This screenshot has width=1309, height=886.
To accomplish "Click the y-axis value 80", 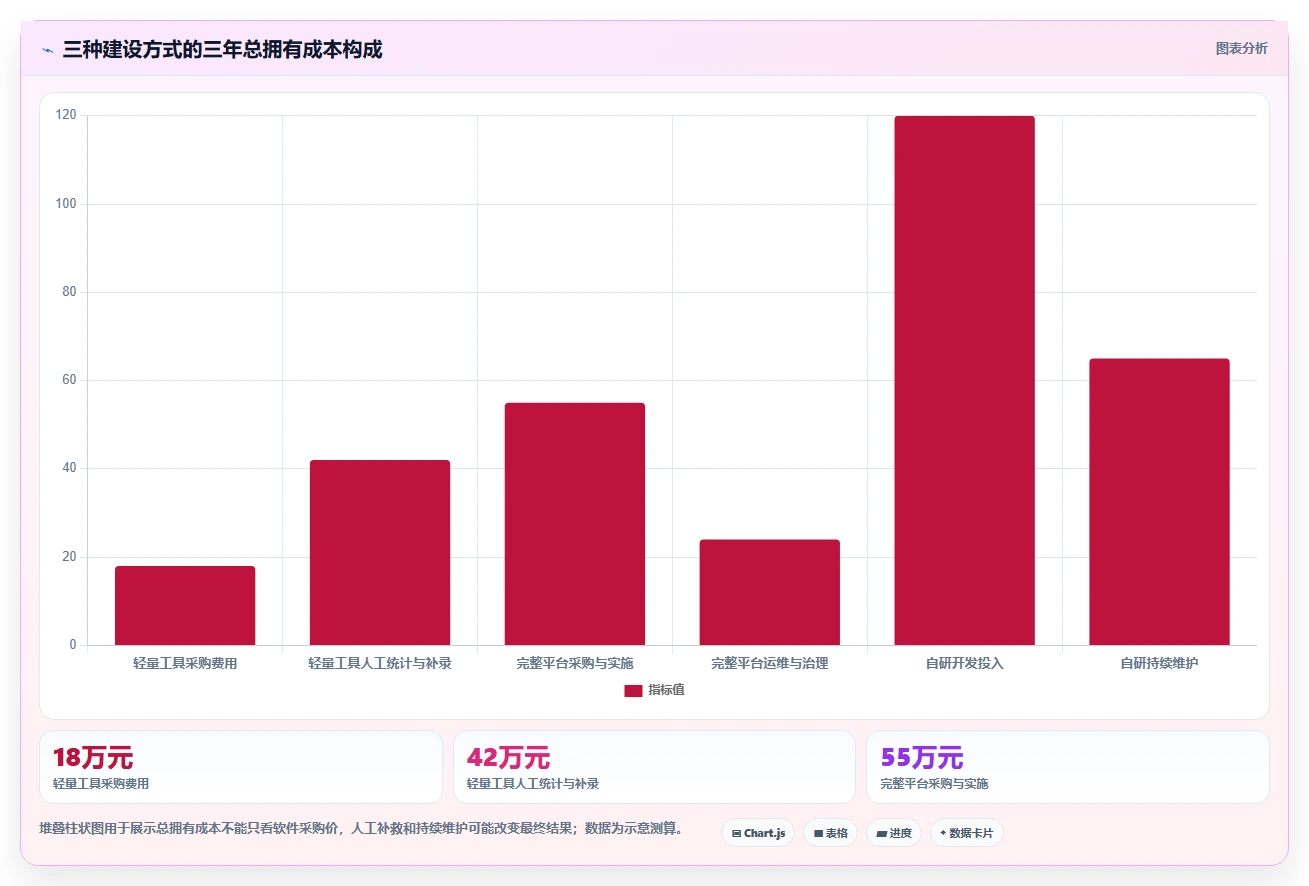I will [69, 292].
